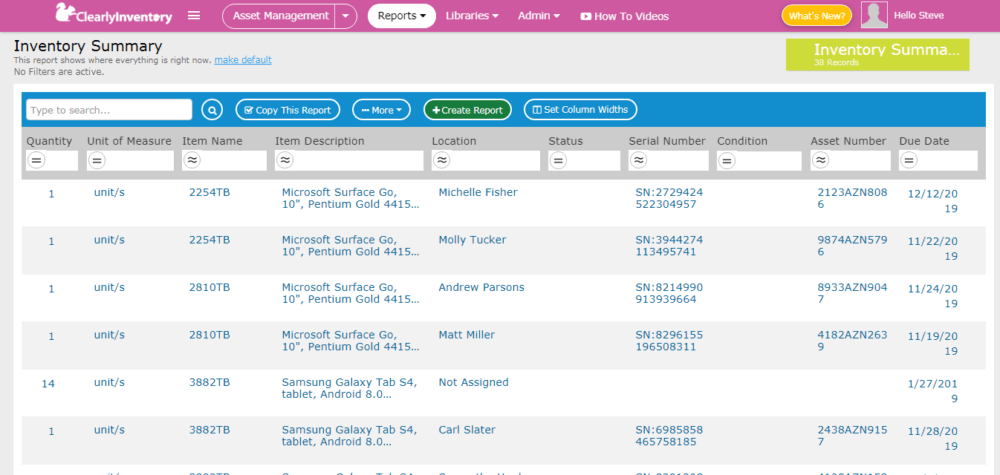Click the Asset Number filter approx icon
This screenshot has width=1000, height=475.
coord(821,161)
